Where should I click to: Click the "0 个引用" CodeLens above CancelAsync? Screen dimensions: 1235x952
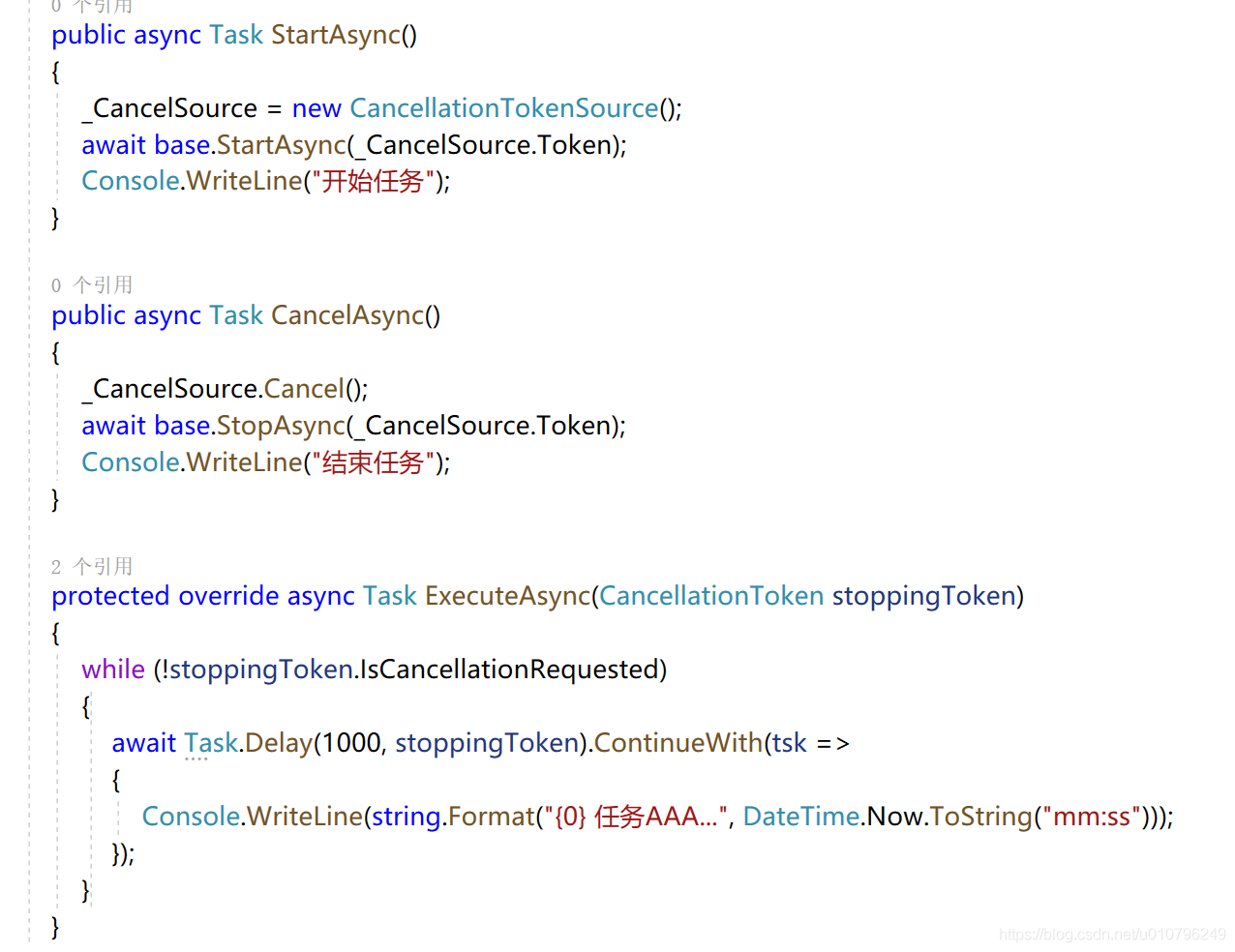point(92,284)
